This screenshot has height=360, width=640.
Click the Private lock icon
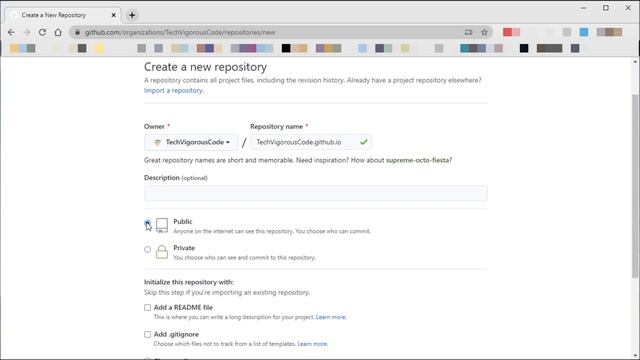[162, 252]
